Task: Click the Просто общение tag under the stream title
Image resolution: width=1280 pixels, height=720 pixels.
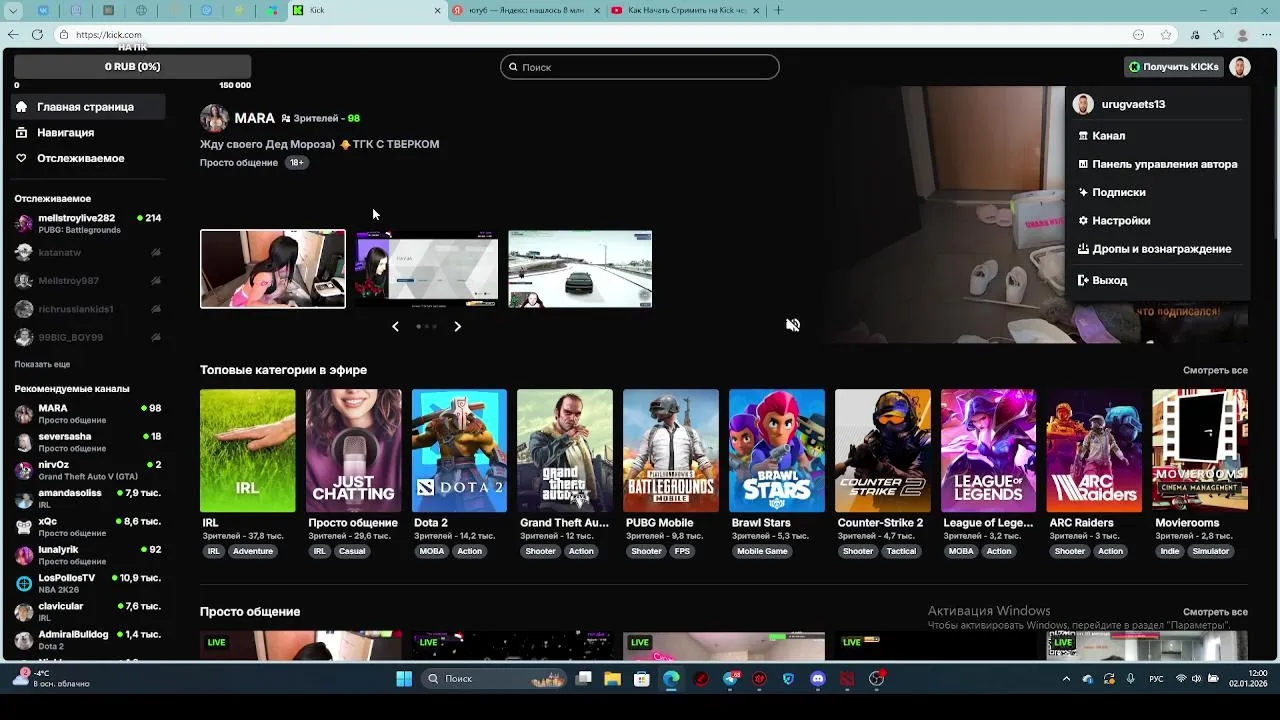Action: coord(239,163)
